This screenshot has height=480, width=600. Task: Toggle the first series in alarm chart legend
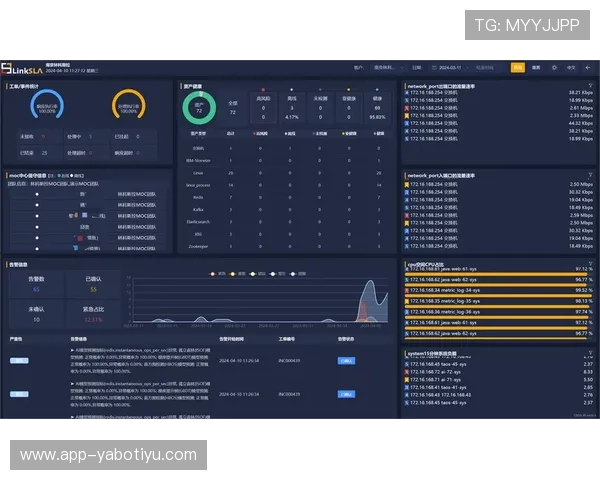coord(212,273)
